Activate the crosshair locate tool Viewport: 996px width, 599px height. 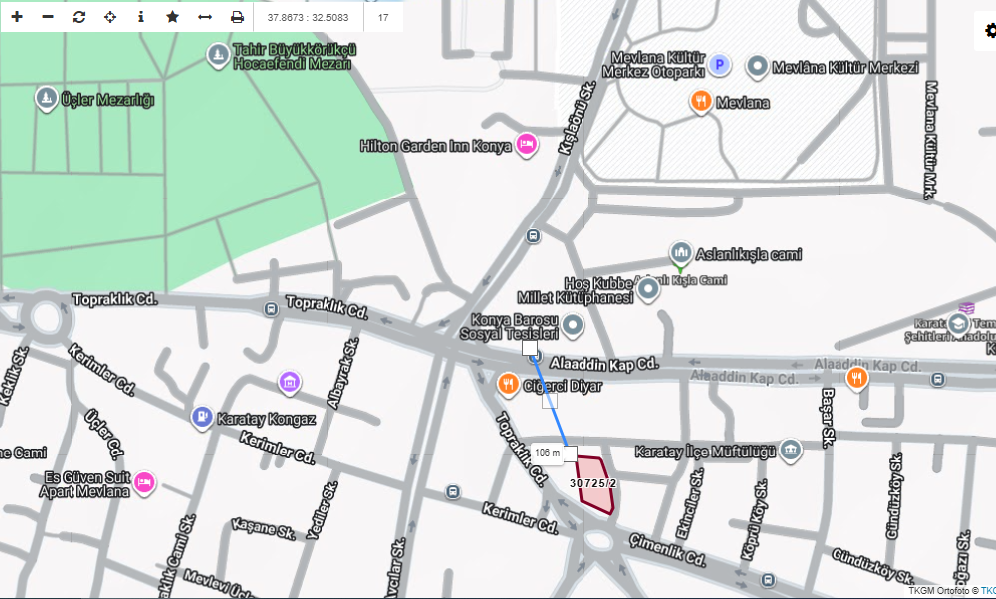pos(110,17)
